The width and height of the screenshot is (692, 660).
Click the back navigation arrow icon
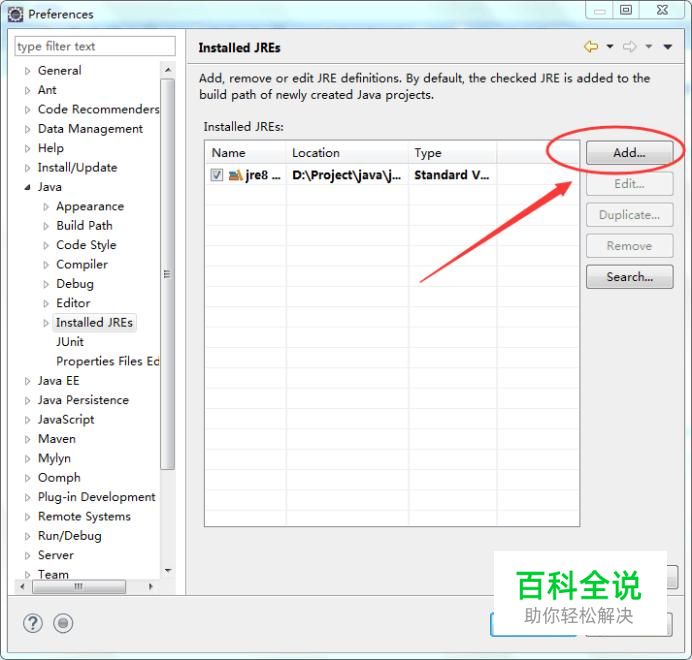tap(591, 46)
